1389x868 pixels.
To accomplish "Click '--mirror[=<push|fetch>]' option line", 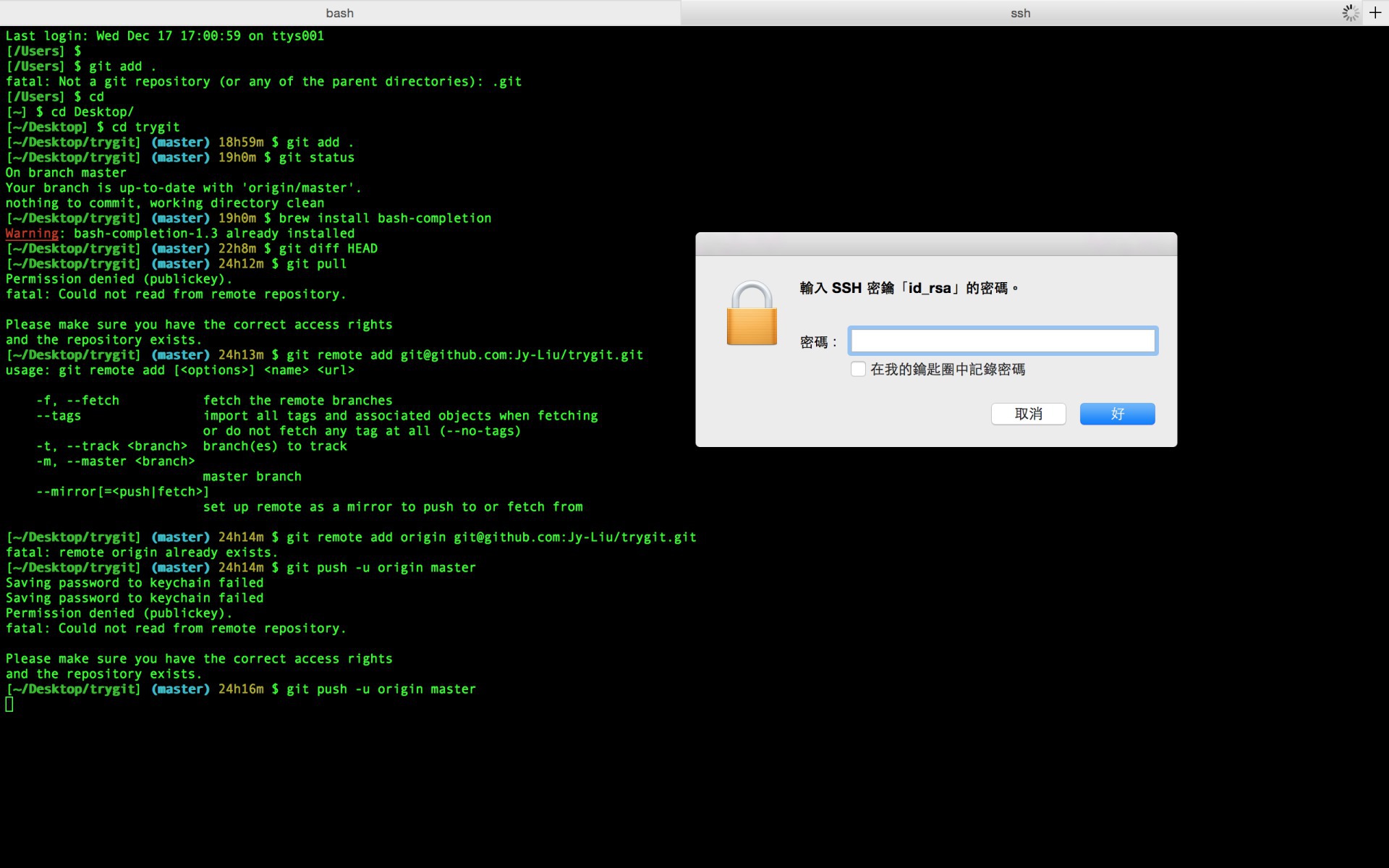I will 122,492.
